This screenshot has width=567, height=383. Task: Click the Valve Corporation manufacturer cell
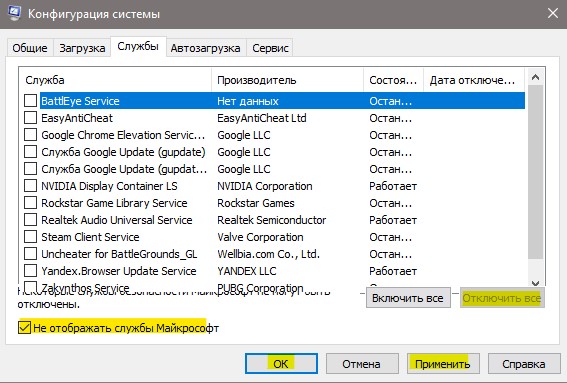point(260,237)
